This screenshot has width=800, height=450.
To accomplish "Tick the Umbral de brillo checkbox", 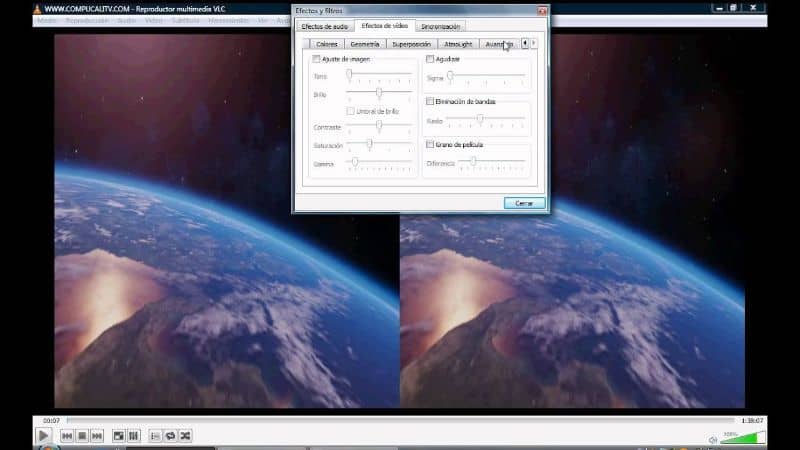I will click(x=351, y=111).
